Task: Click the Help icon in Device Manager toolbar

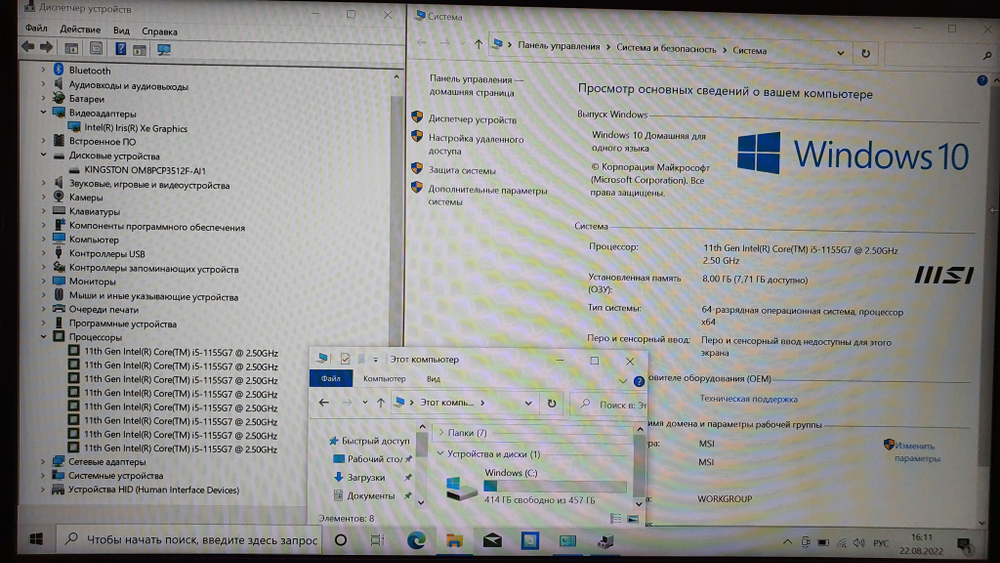Action: point(120,48)
